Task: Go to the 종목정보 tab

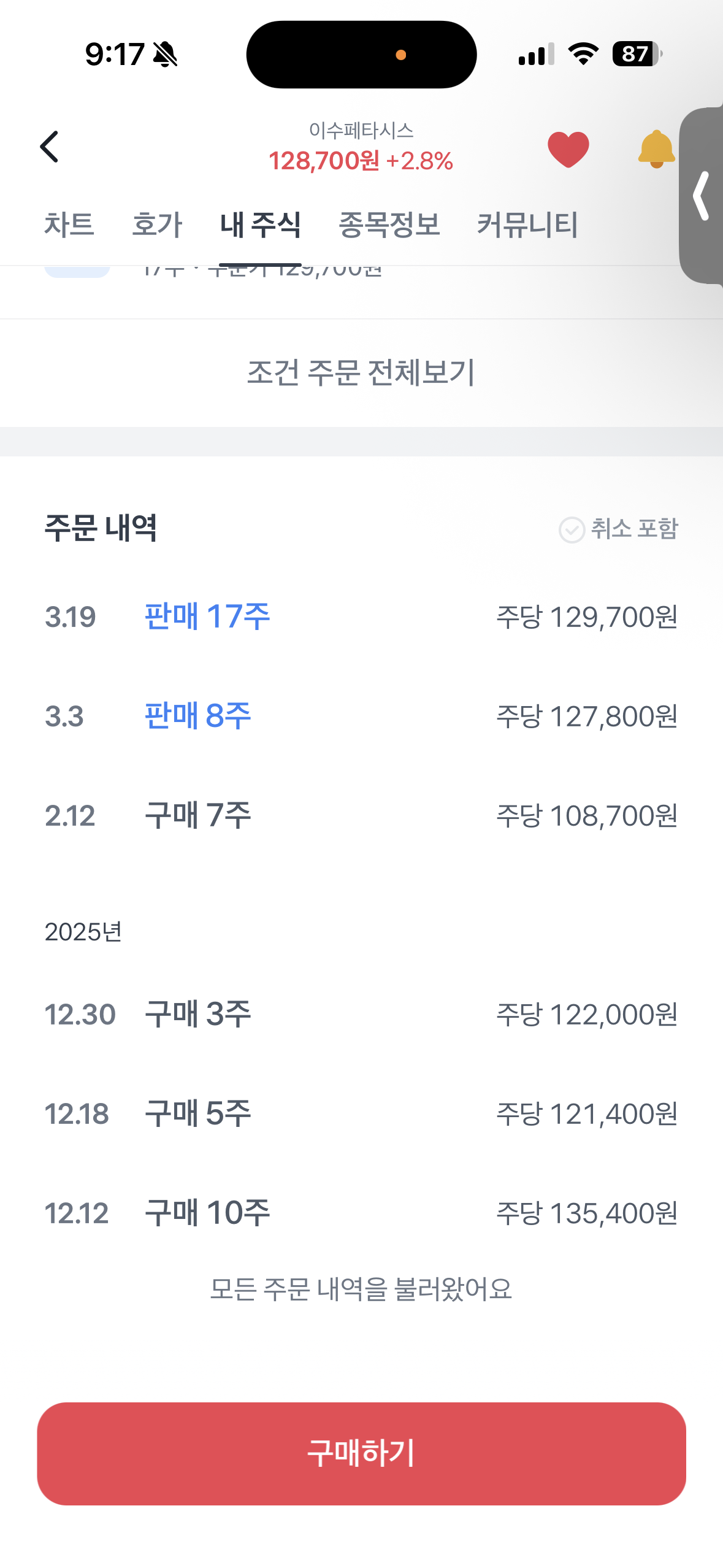Action: [389, 225]
